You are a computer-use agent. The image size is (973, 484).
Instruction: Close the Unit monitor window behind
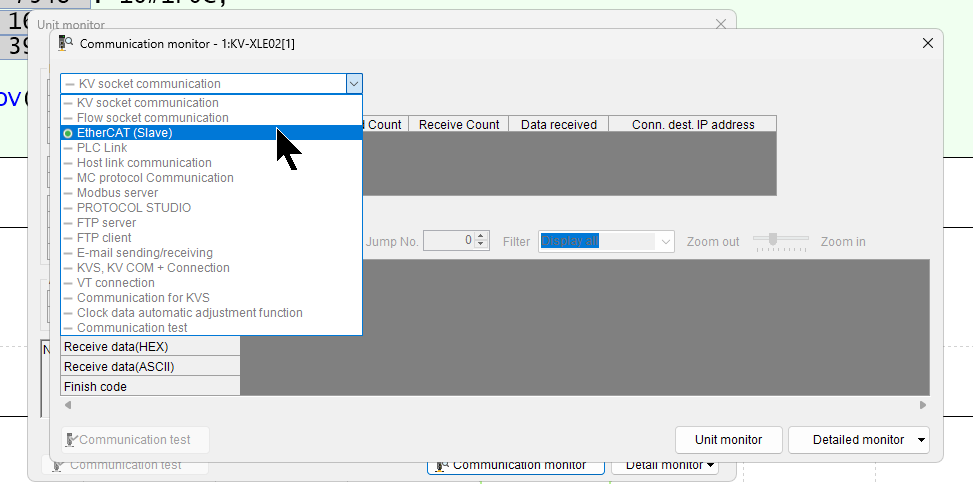pos(720,24)
